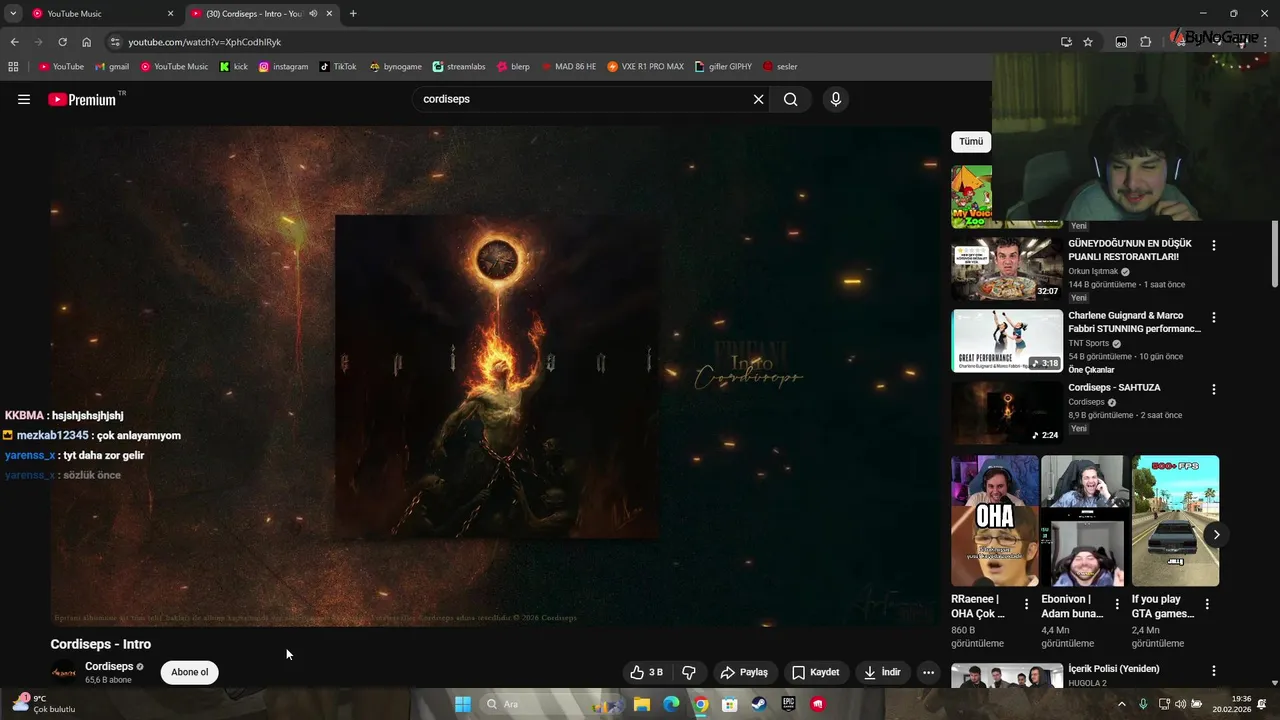Like the Cordiseps - Intro video

[x=646, y=672]
